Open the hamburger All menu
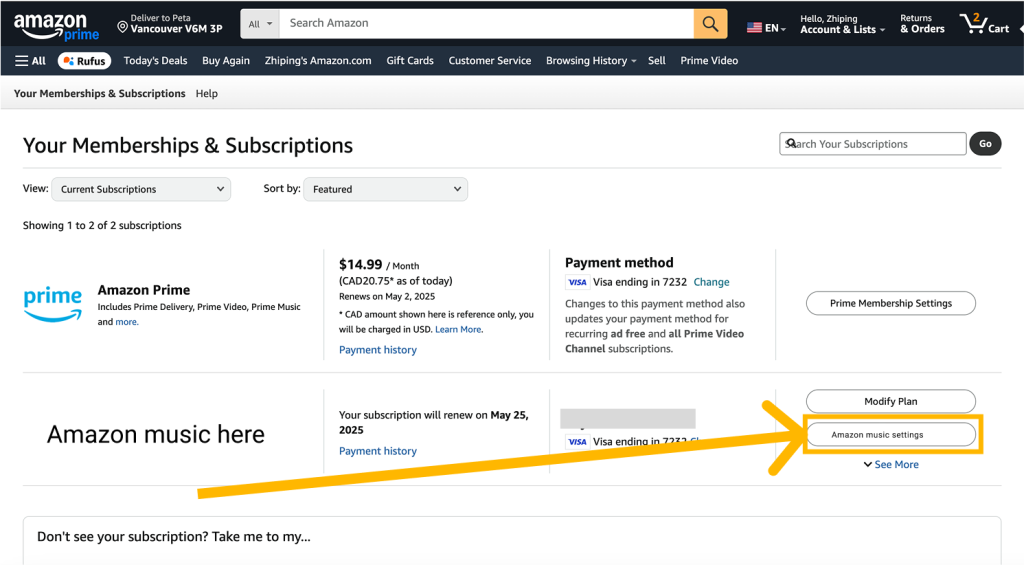 [x=30, y=61]
